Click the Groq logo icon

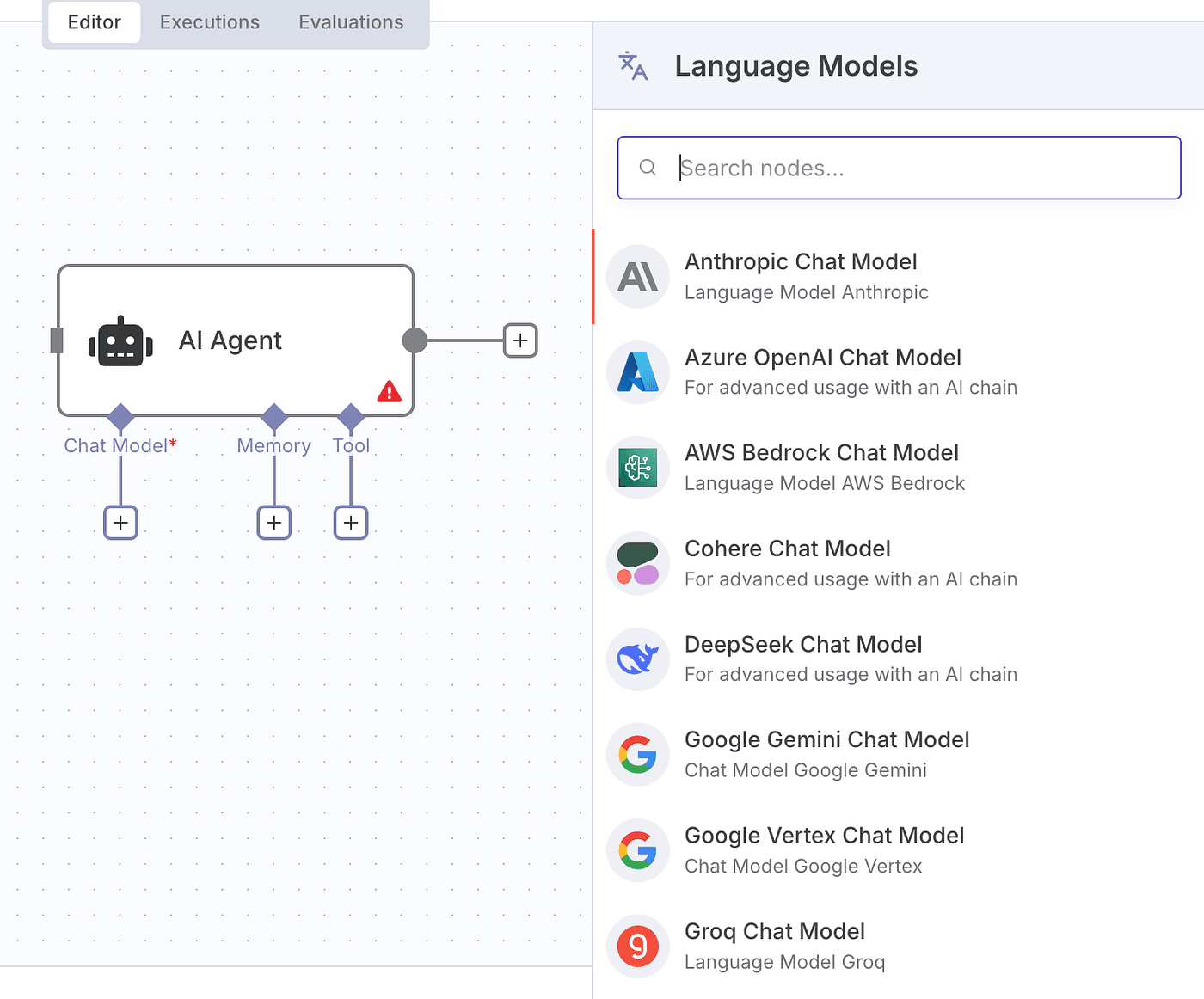(x=637, y=946)
